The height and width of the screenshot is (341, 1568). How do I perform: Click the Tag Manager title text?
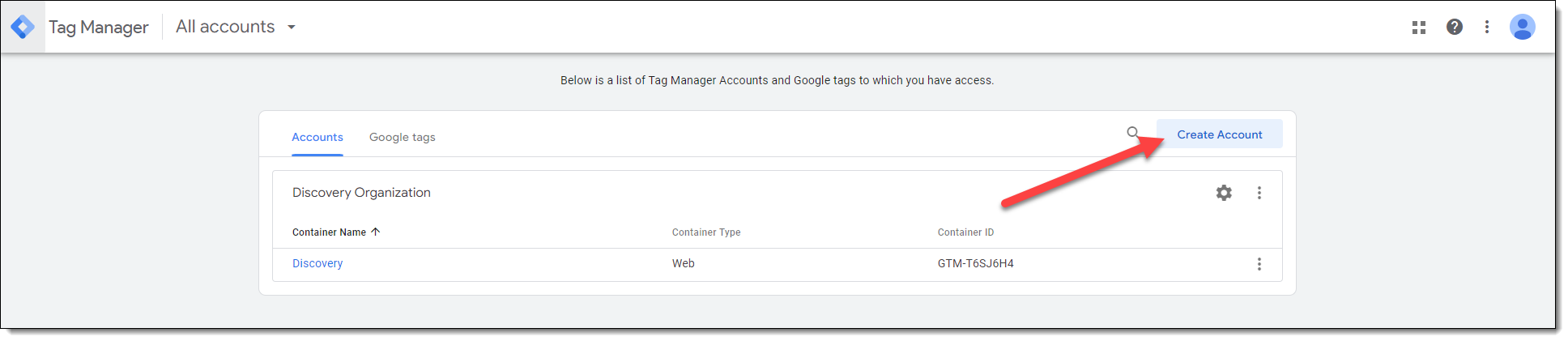coord(99,28)
